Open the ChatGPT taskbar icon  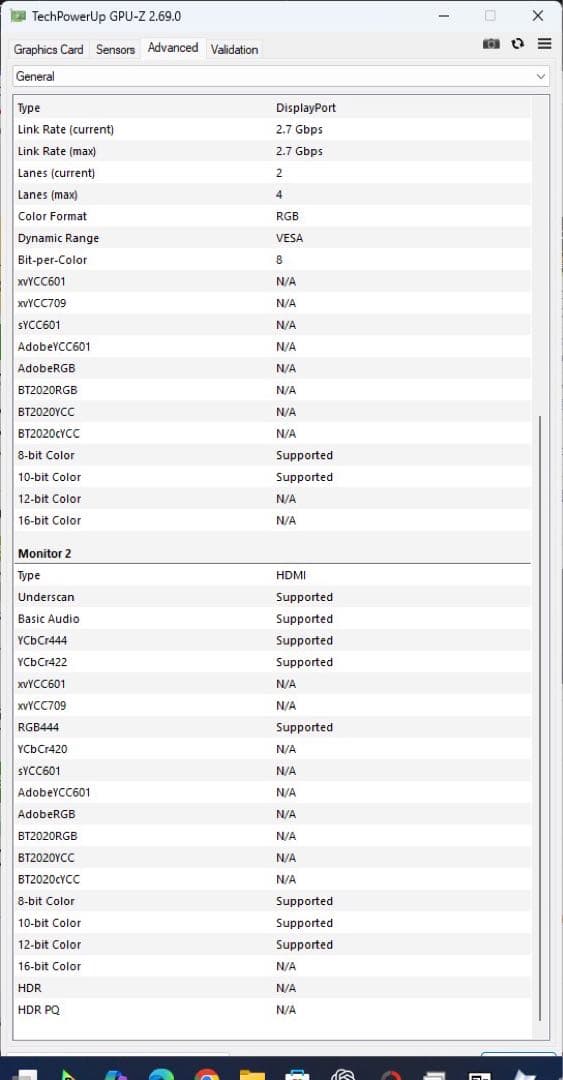point(343,1073)
